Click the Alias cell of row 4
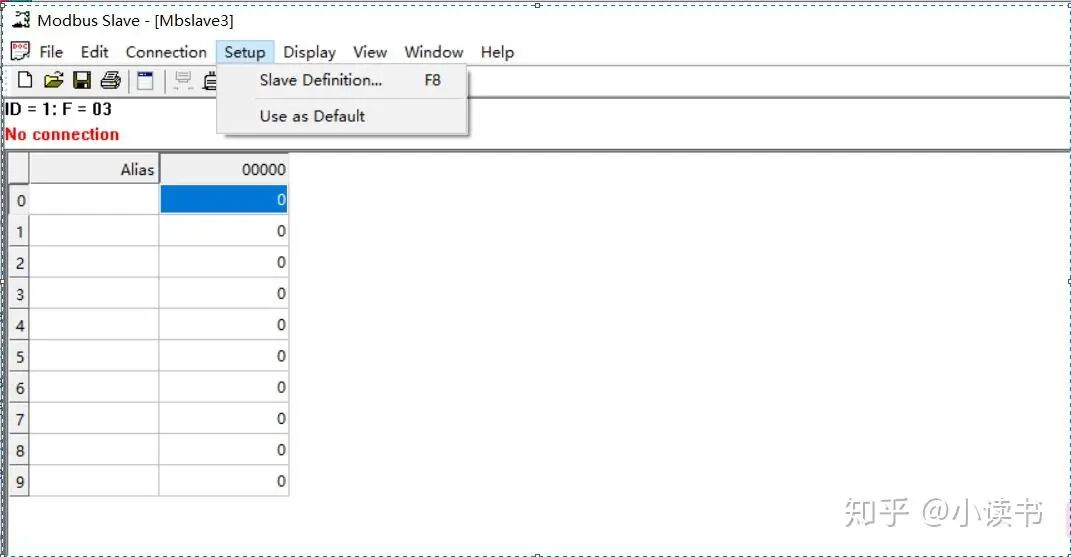The height and width of the screenshot is (557, 1071). (94, 325)
